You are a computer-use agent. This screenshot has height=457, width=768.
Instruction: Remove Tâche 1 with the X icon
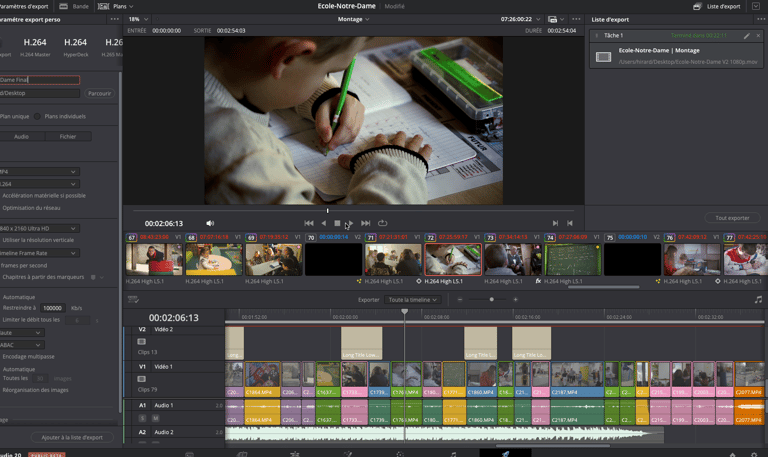(x=758, y=36)
